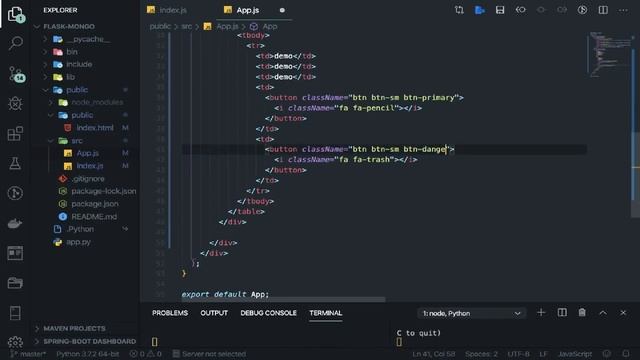The height and width of the screenshot is (360, 640).
Task: Click errors and warnings count in status bar
Action: 145,354
